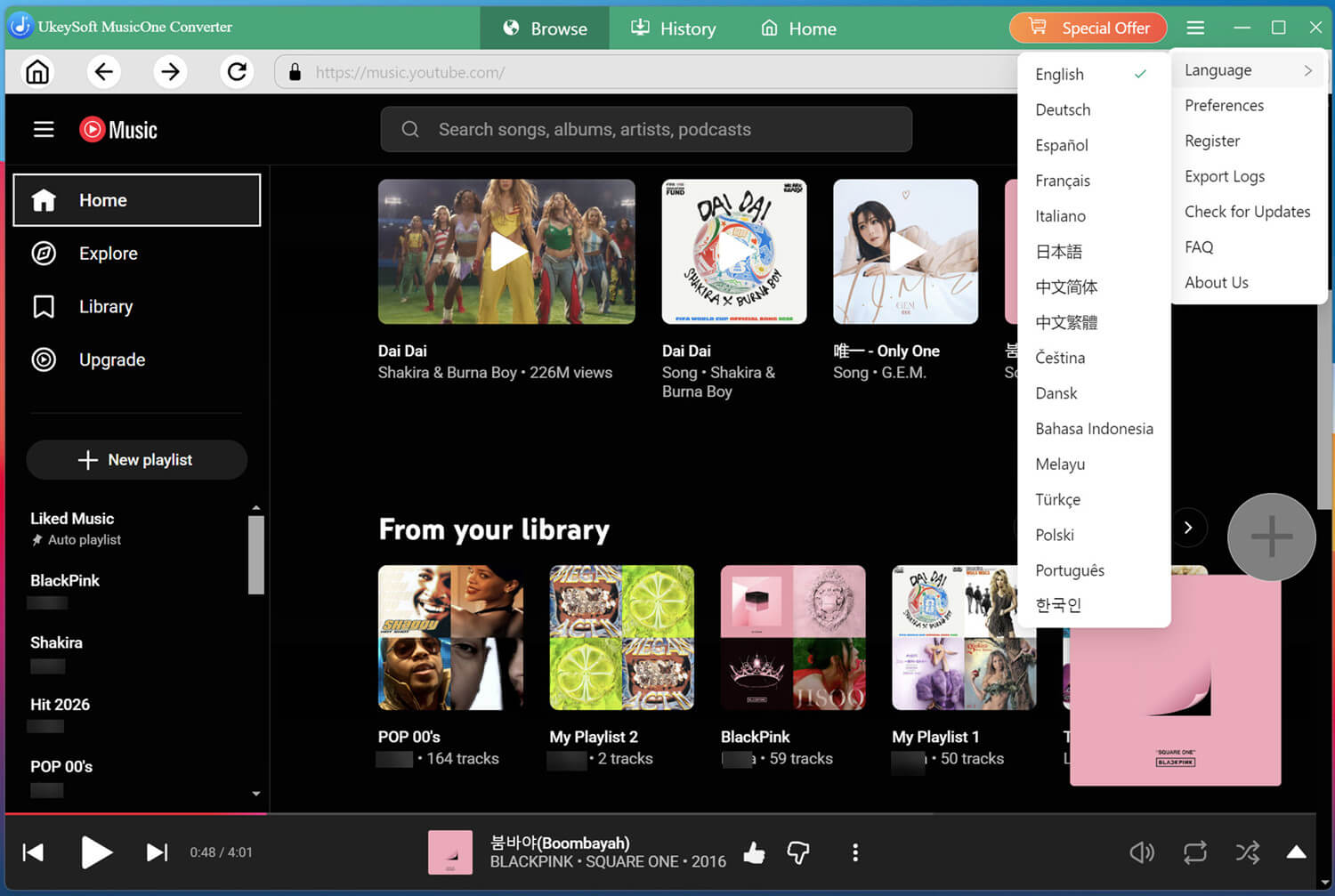Click the gray add-music plus circle
Viewport: 1335px width, 896px height.
[x=1271, y=537]
